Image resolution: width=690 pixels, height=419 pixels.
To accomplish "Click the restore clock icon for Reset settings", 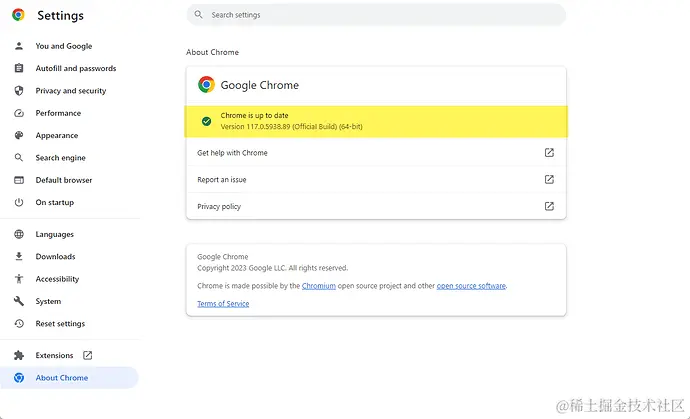I will (x=19, y=323).
